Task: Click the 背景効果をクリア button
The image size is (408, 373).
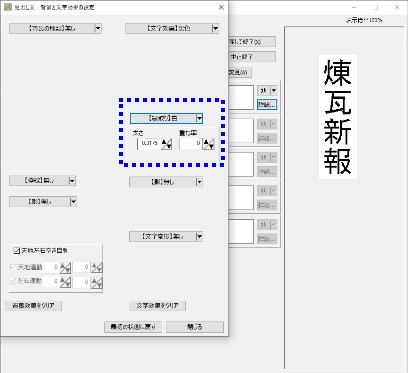Action: [33, 306]
